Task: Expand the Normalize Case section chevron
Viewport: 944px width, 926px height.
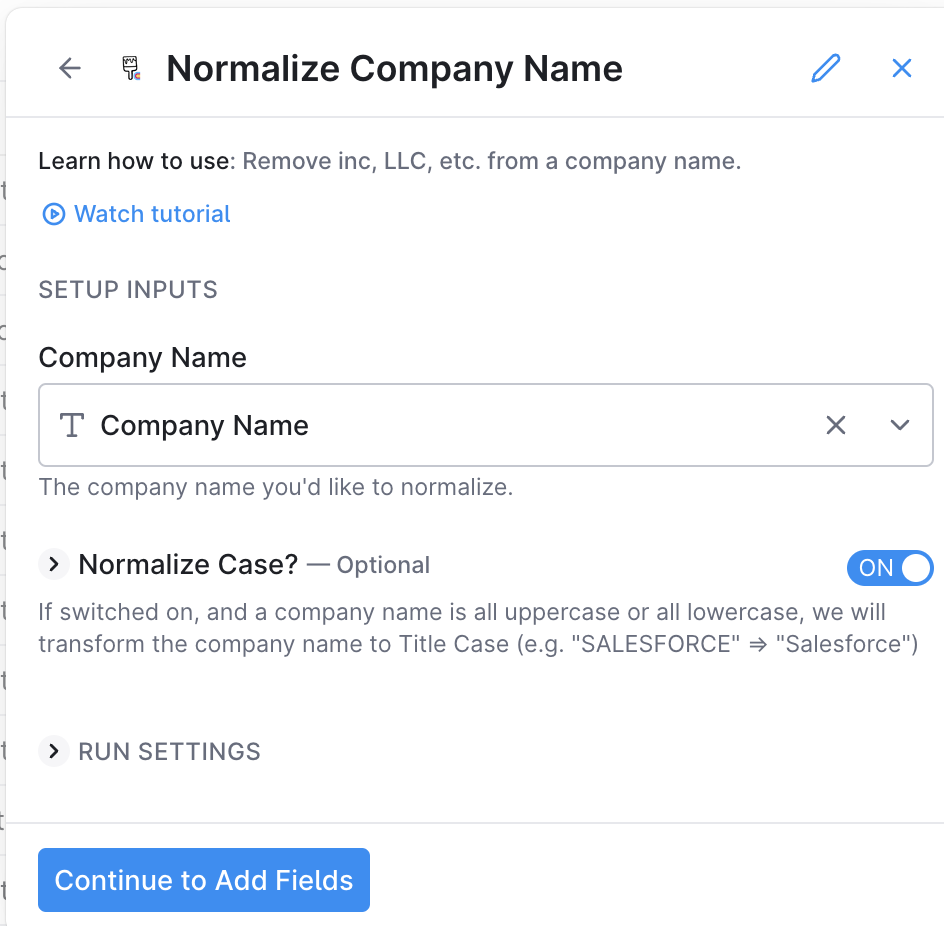Action: click(54, 565)
